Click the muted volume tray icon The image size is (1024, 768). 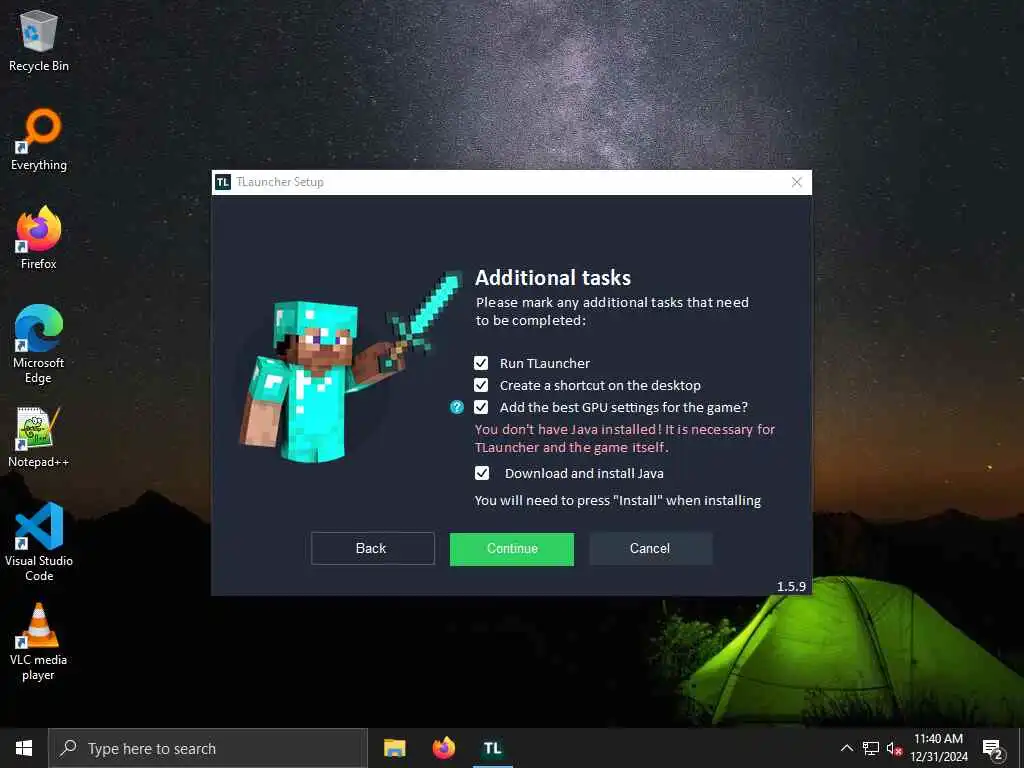point(894,748)
